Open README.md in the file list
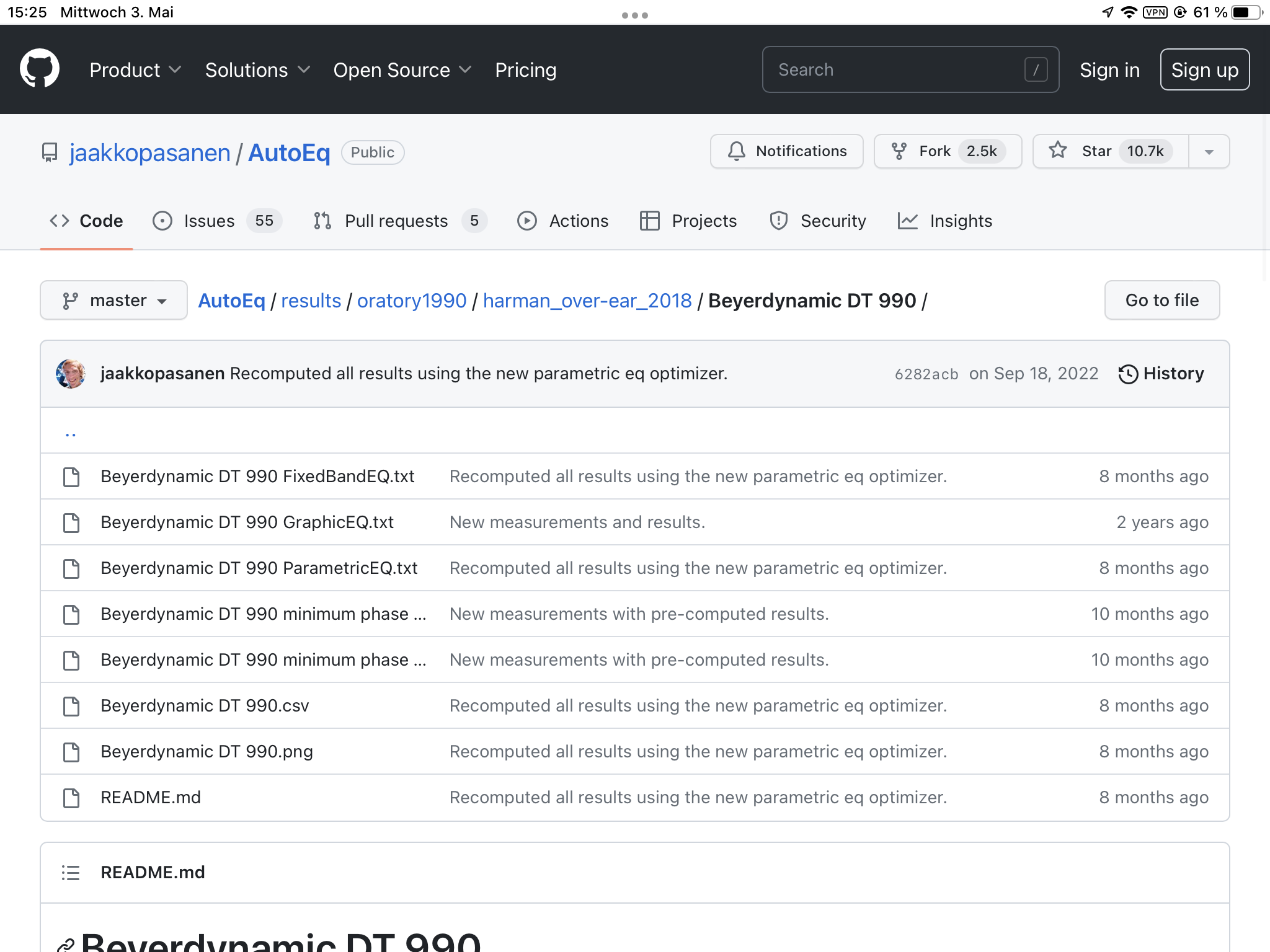Screen dimensions: 1270x952 tap(151, 798)
